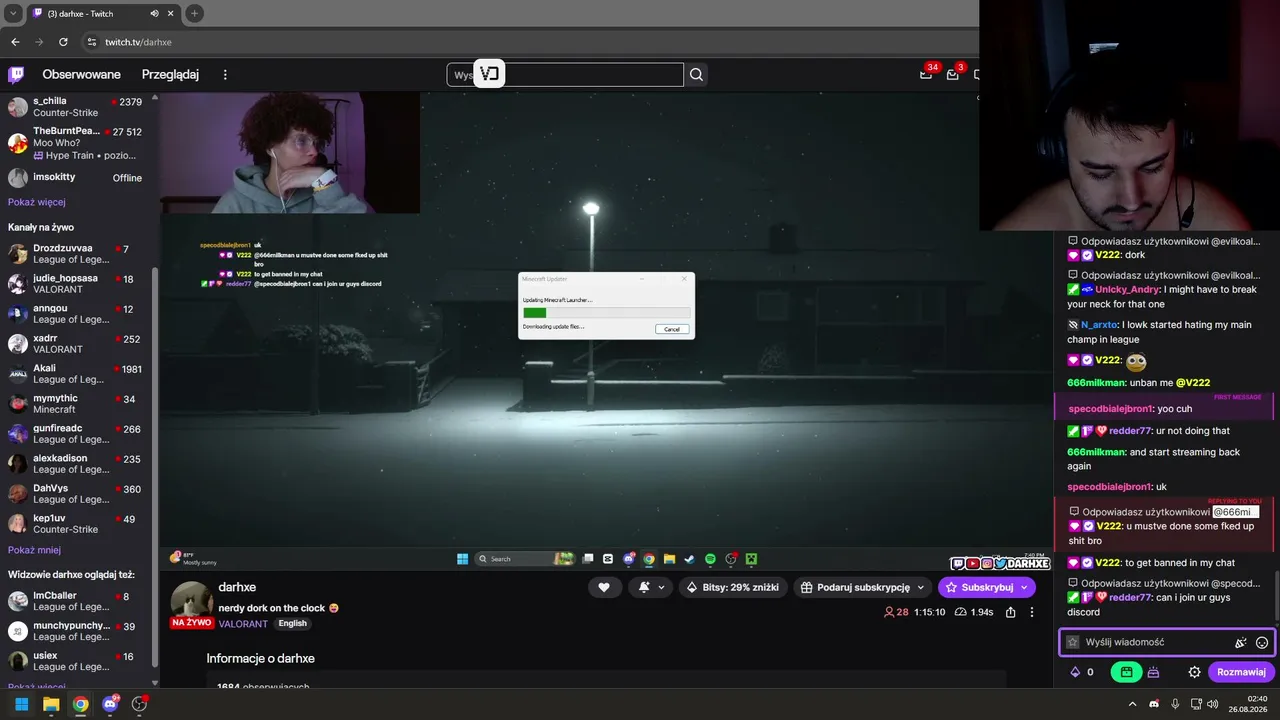The height and width of the screenshot is (720, 1280).
Task: Go to the Twitch home logo
Action: [x=16, y=75]
